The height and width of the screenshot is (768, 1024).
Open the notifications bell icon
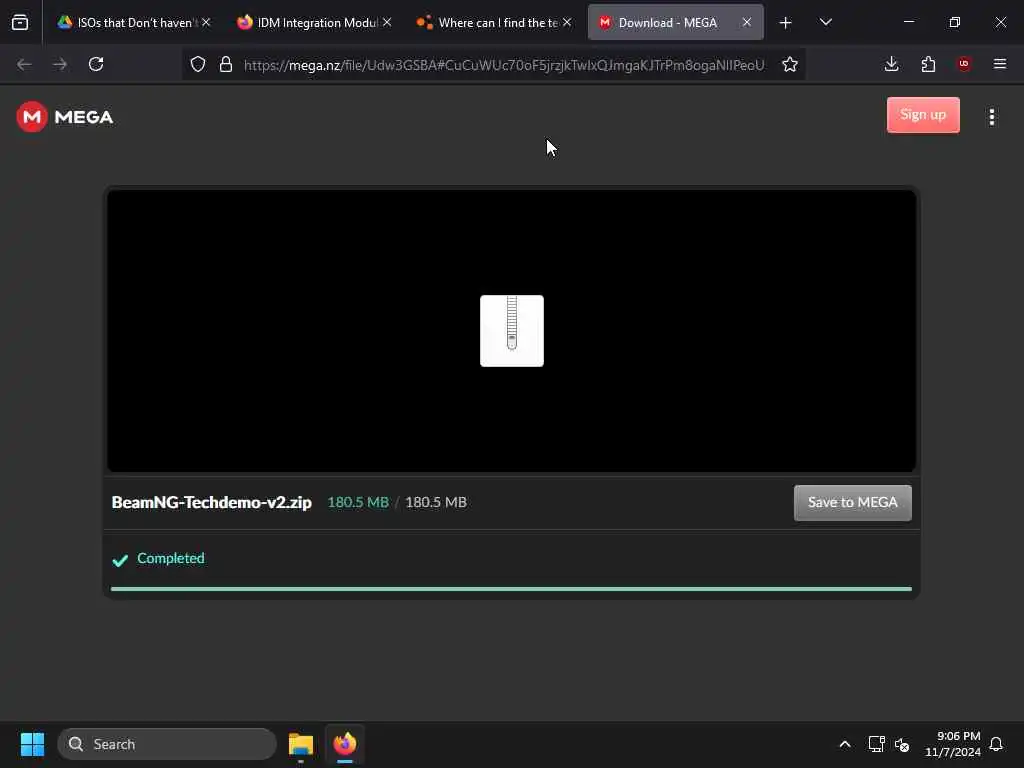click(x=996, y=744)
